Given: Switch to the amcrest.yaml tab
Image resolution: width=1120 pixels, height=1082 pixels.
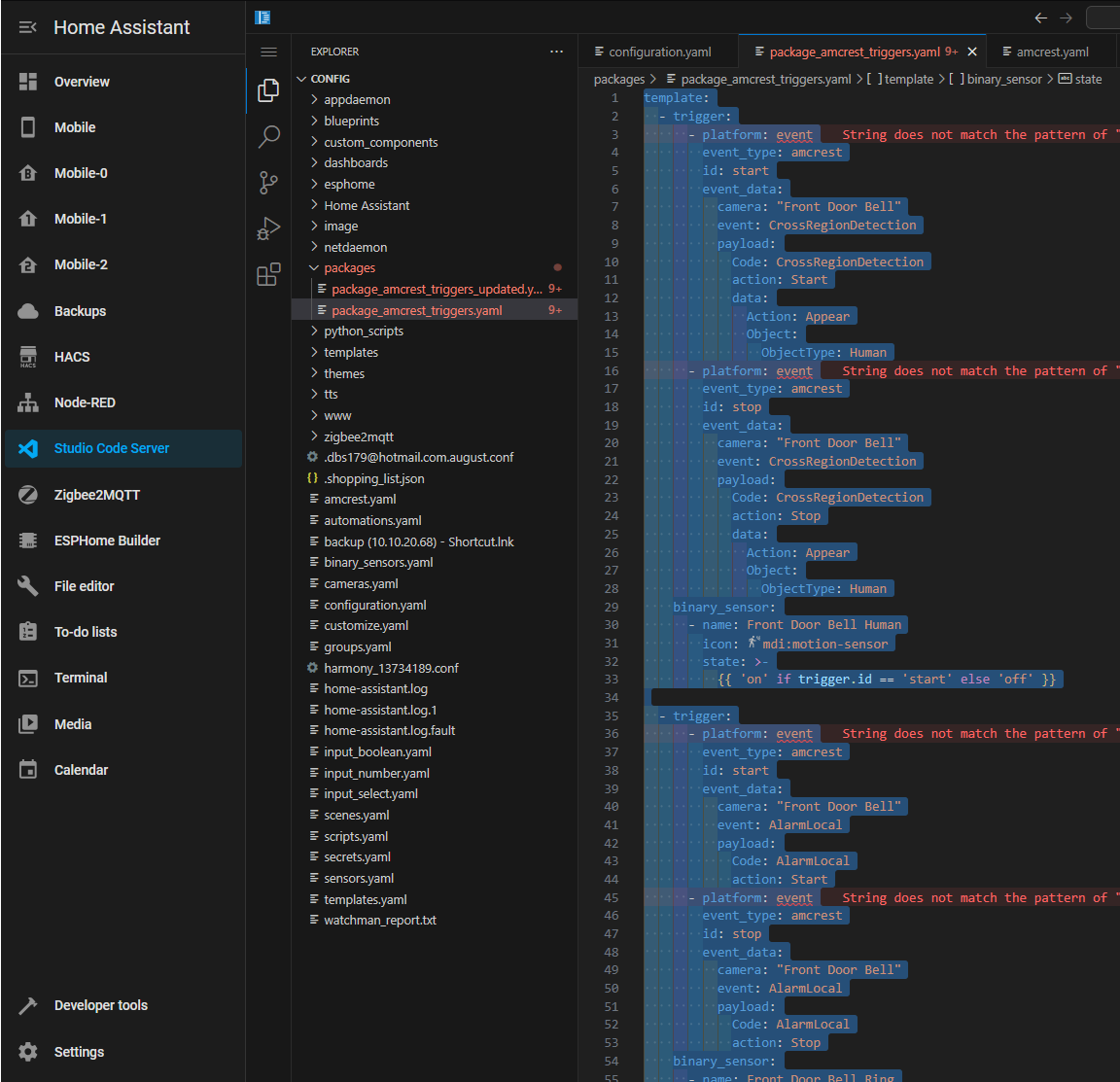Looking at the screenshot, I should coord(1052,52).
